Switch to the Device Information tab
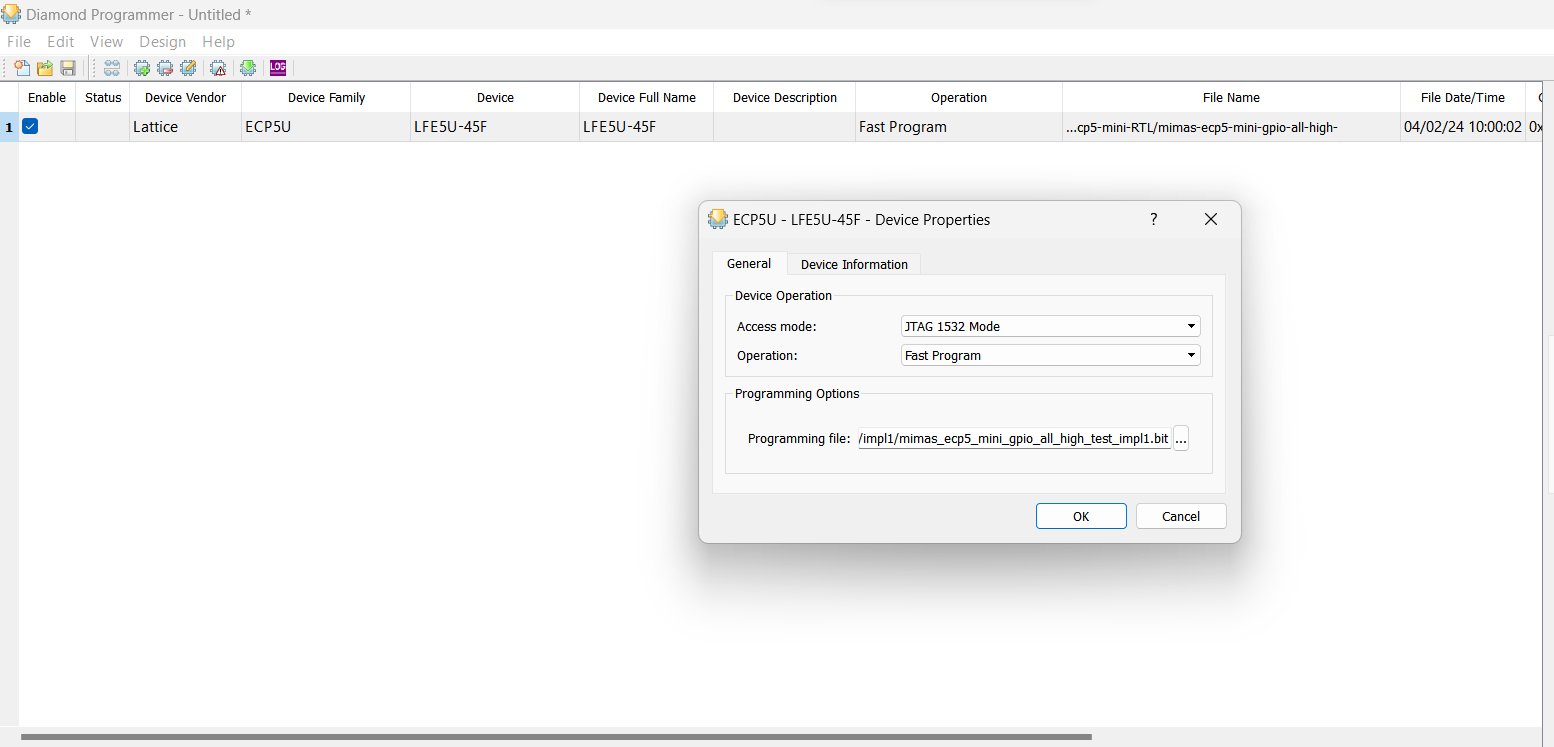Image resolution: width=1554 pixels, height=747 pixels. pos(854,264)
